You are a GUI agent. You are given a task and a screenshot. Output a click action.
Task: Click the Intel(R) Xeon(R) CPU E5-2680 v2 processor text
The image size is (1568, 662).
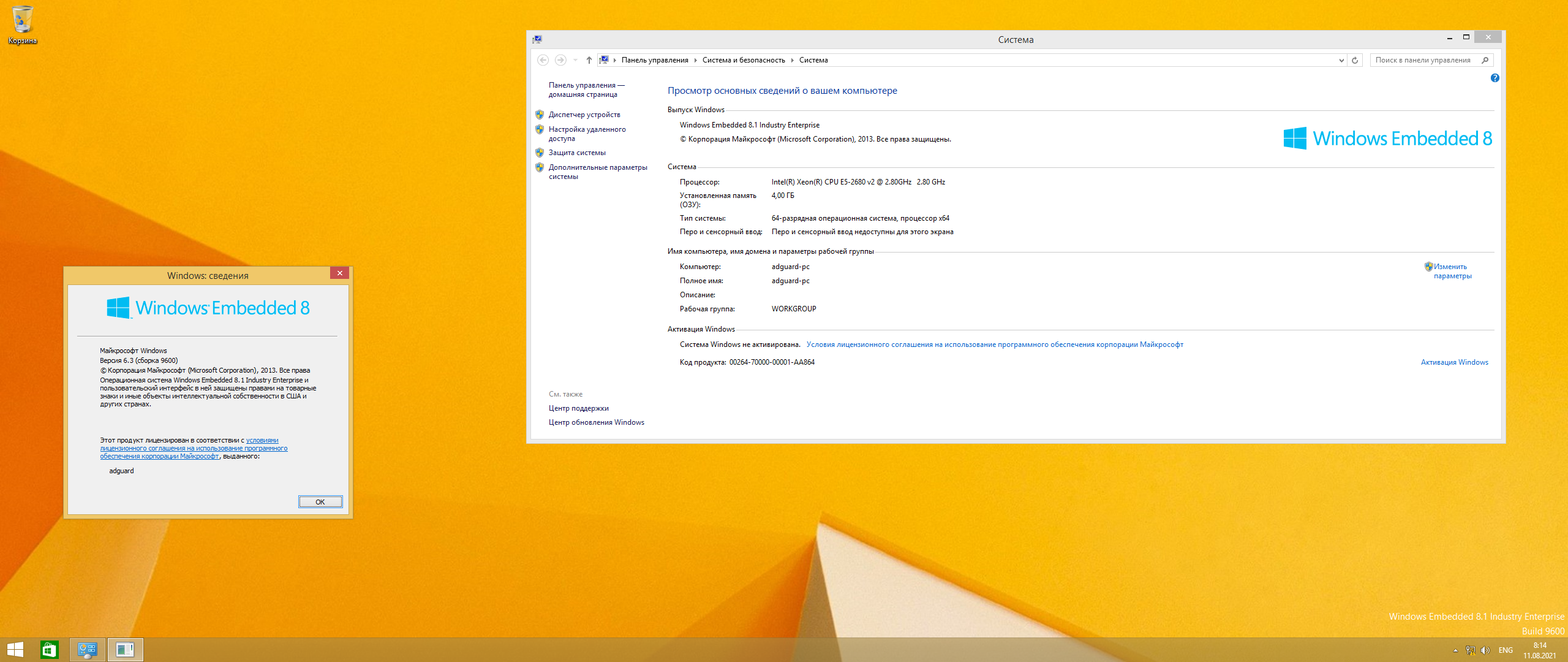pos(858,182)
